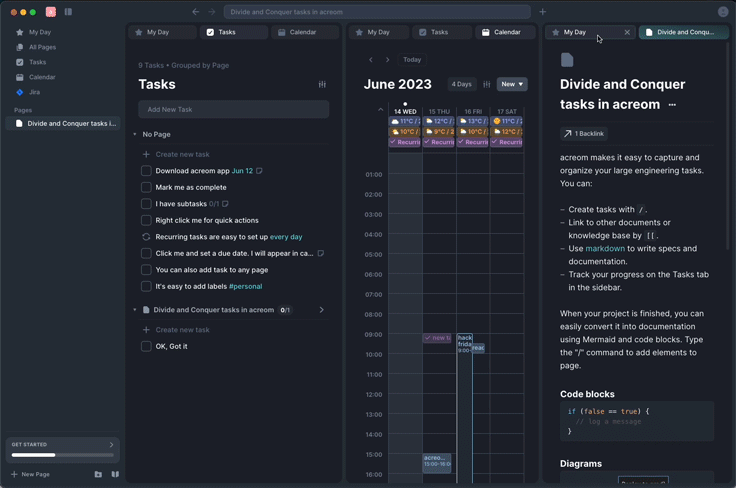This screenshot has width=736, height=488.
Task: Open the 4 Days view dropdown
Action: tap(461, 84)
